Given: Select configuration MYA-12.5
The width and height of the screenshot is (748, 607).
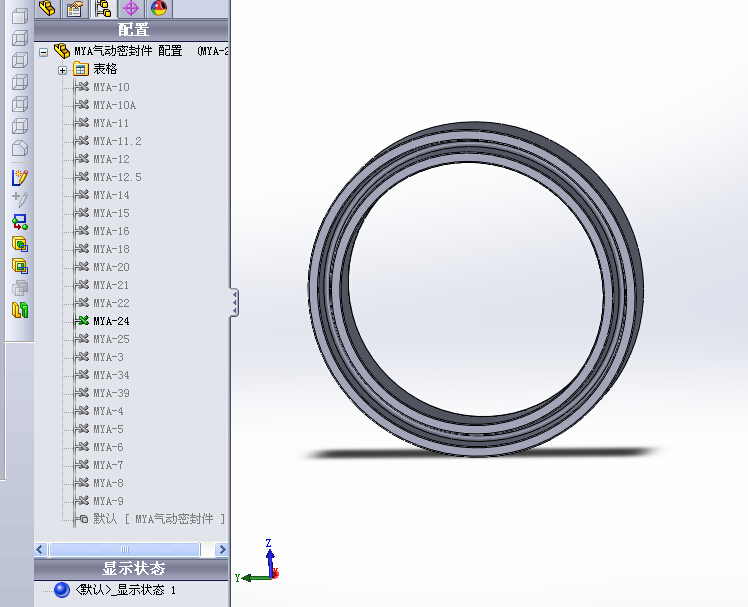Looking at the screenshot, I should (117, 177).
